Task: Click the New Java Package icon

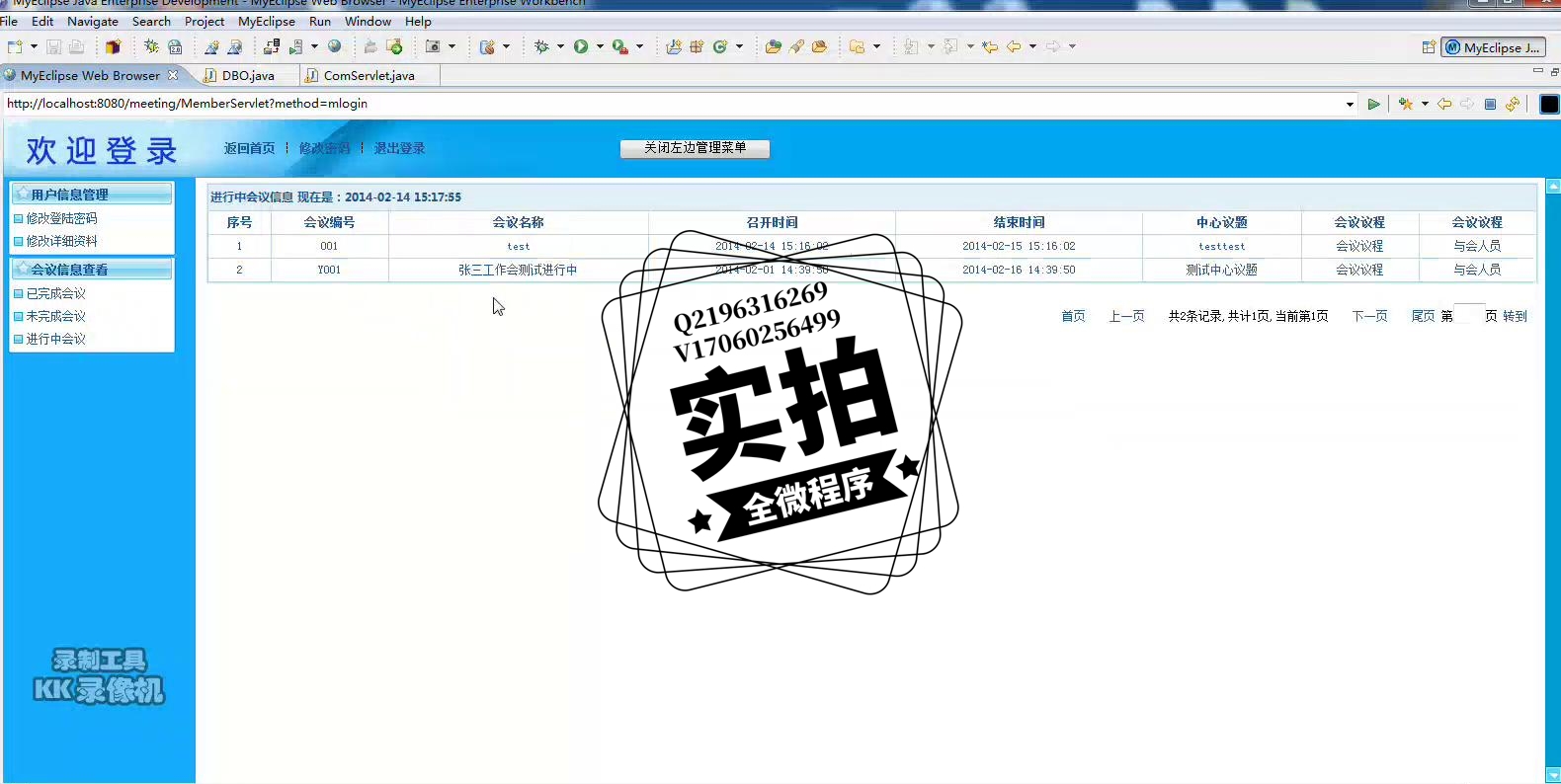Action: 697,46
